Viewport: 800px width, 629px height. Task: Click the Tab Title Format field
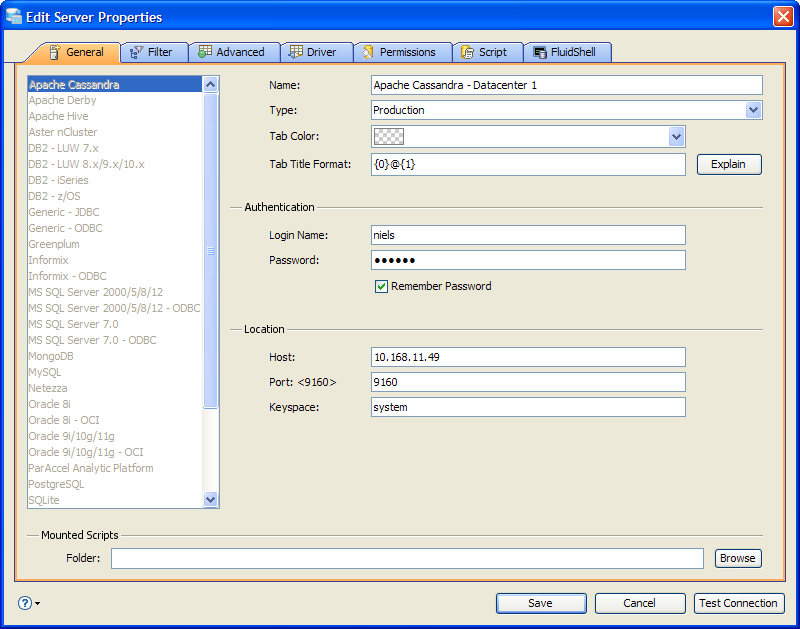[x=528, y=164]
